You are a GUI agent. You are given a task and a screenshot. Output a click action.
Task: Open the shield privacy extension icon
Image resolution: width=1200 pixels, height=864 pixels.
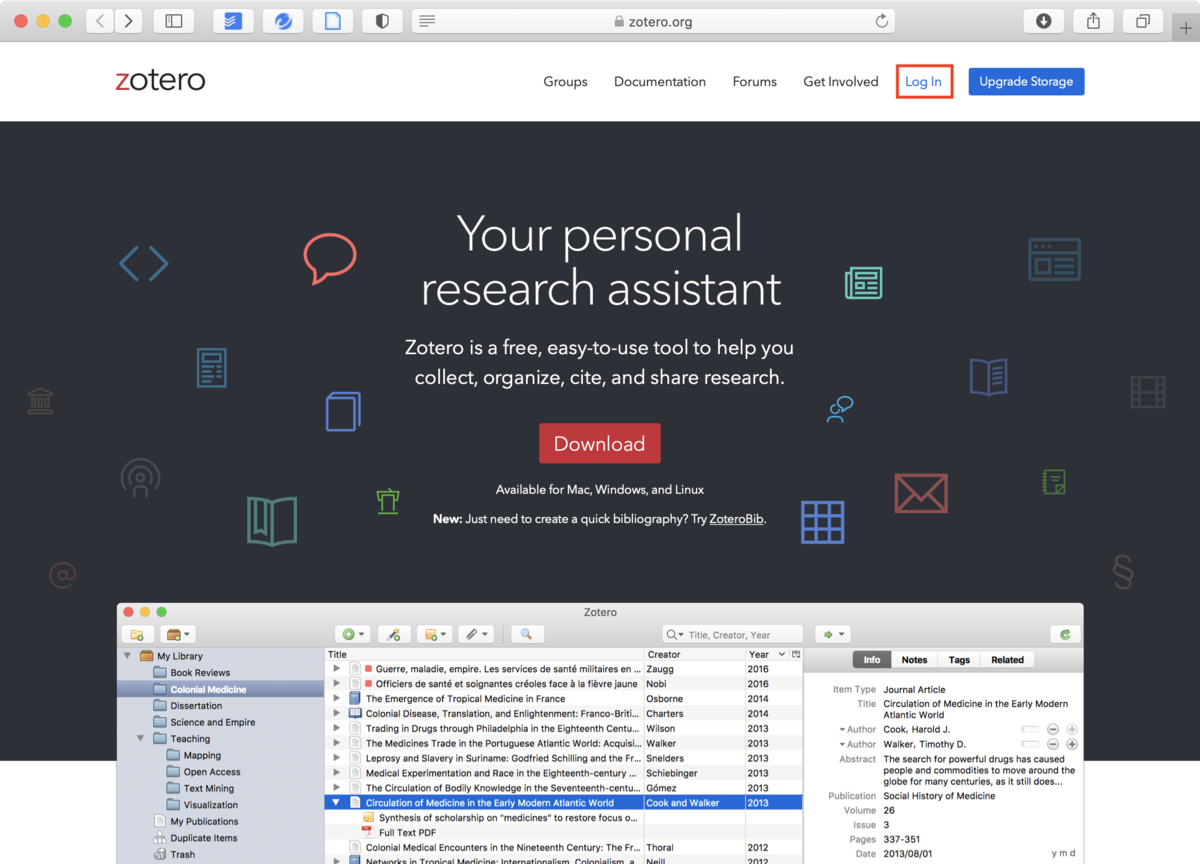pyautogui.click(x=382, y=21)
